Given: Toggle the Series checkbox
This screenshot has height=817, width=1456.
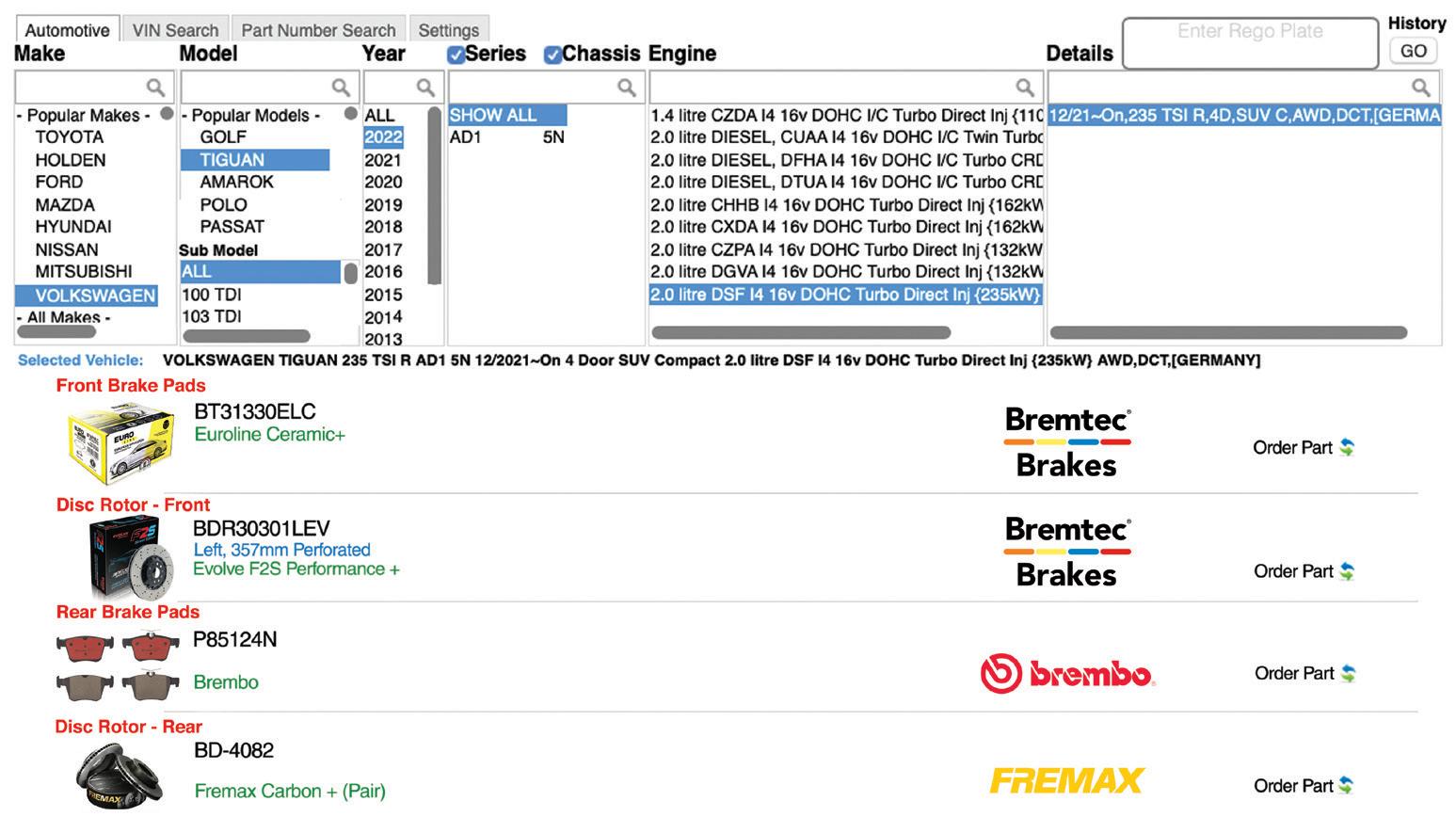Looking at the screenshot, I should point(456,55).
